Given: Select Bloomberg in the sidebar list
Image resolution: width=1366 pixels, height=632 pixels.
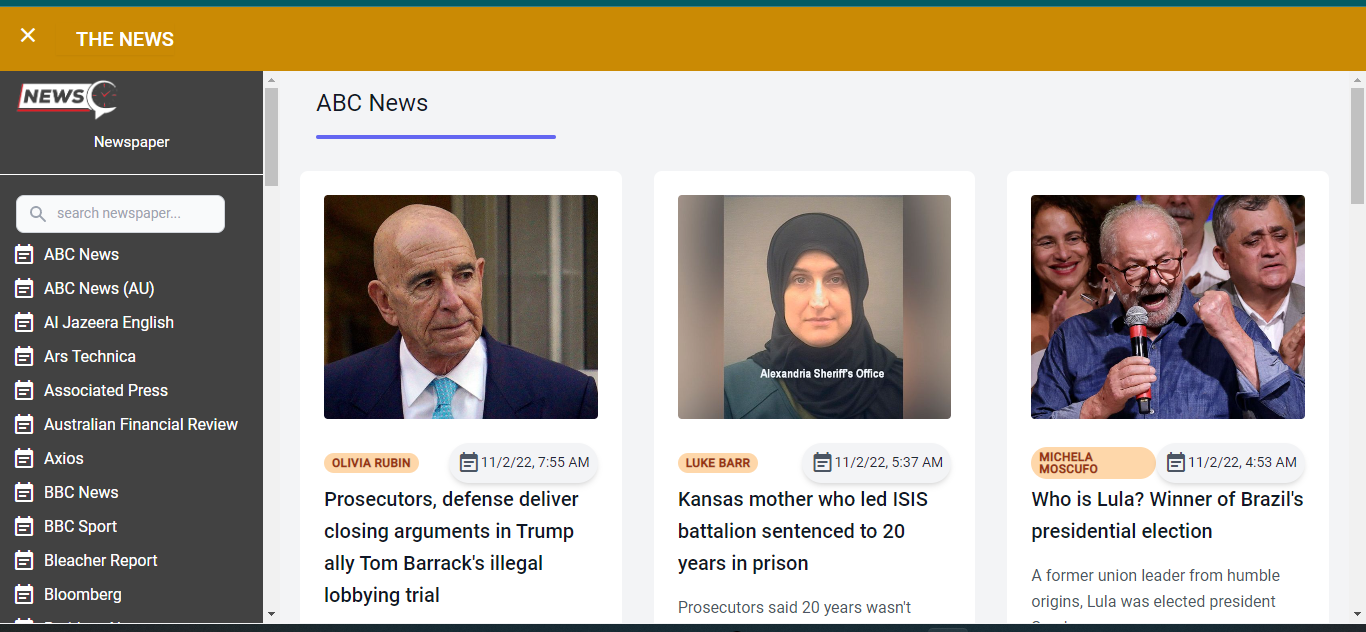Looking at the screenshot, I should 83,595.
